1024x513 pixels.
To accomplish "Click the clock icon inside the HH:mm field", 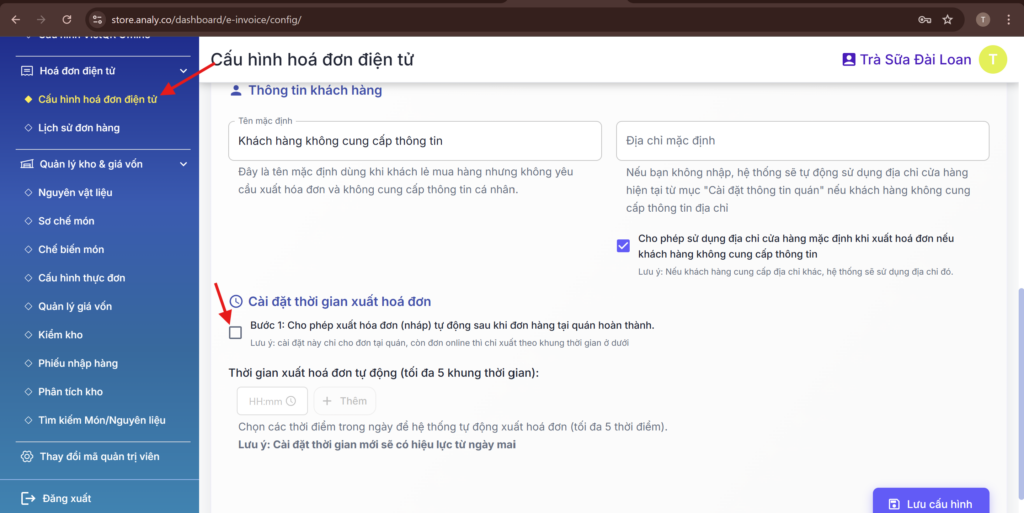I will click(x=291, y=401).
